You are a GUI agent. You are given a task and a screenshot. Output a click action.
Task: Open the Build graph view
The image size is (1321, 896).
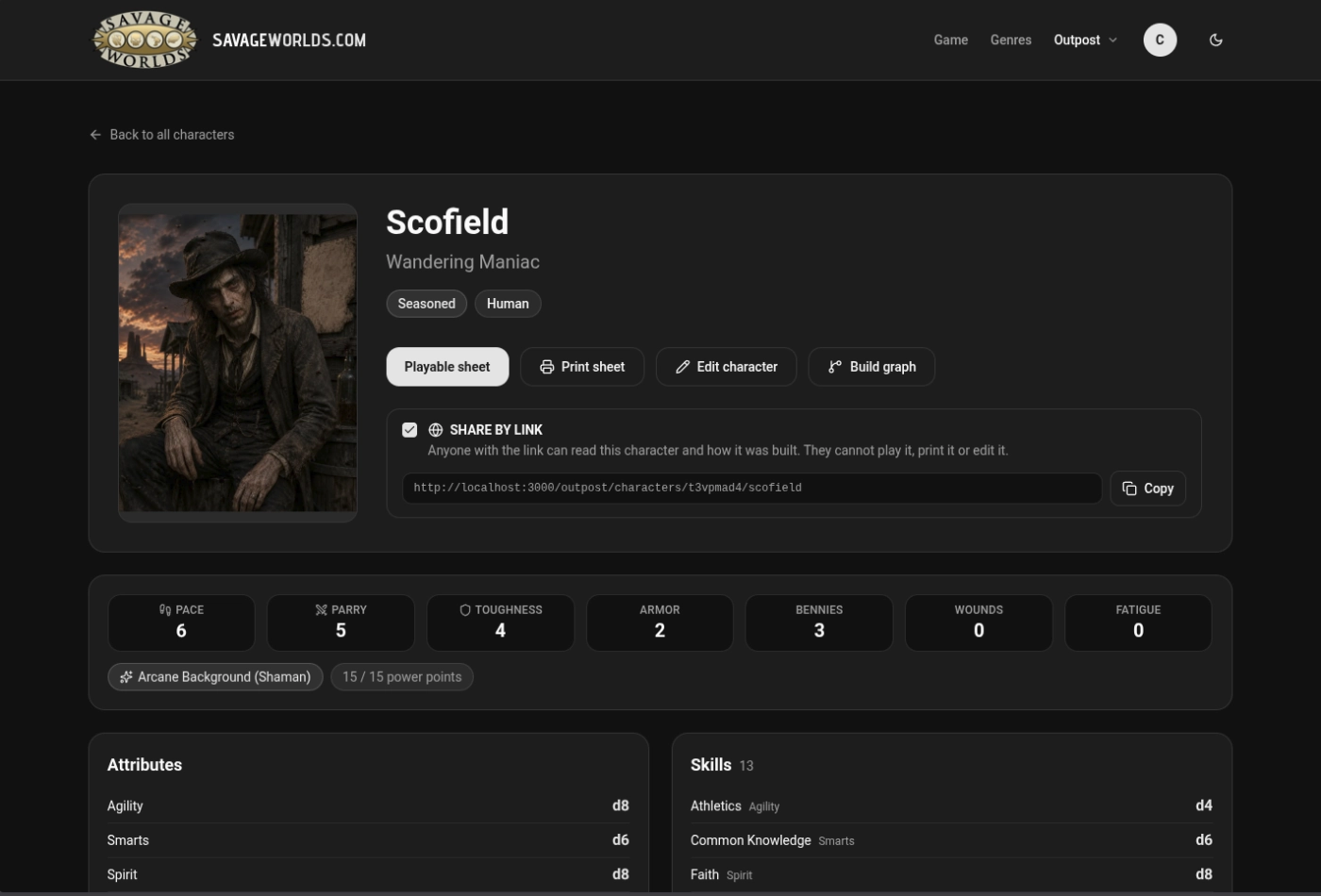tap(872, 367)
